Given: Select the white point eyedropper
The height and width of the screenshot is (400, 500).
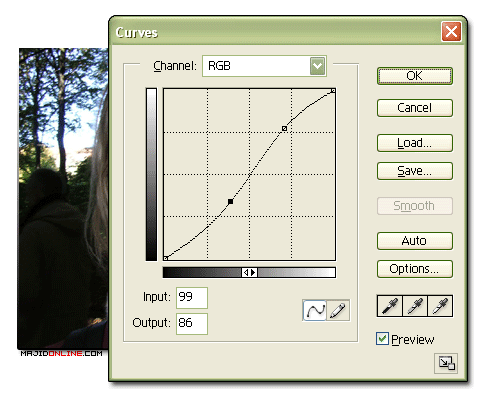Looking at the screenshot, I should pyautogui.click(x=440, y=306).
